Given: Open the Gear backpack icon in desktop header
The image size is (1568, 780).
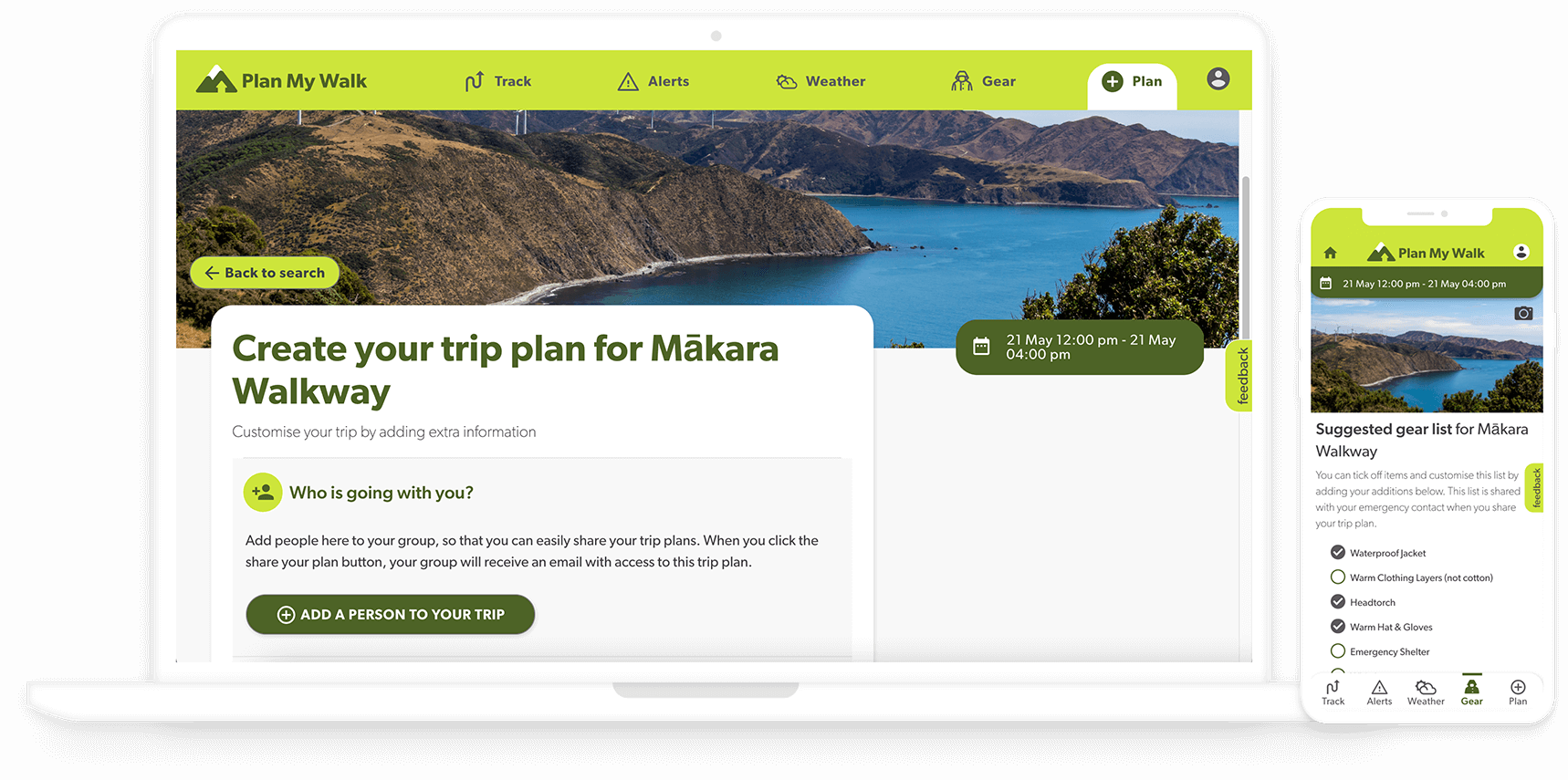Looking at the screenshot, I should pos(962,81).
